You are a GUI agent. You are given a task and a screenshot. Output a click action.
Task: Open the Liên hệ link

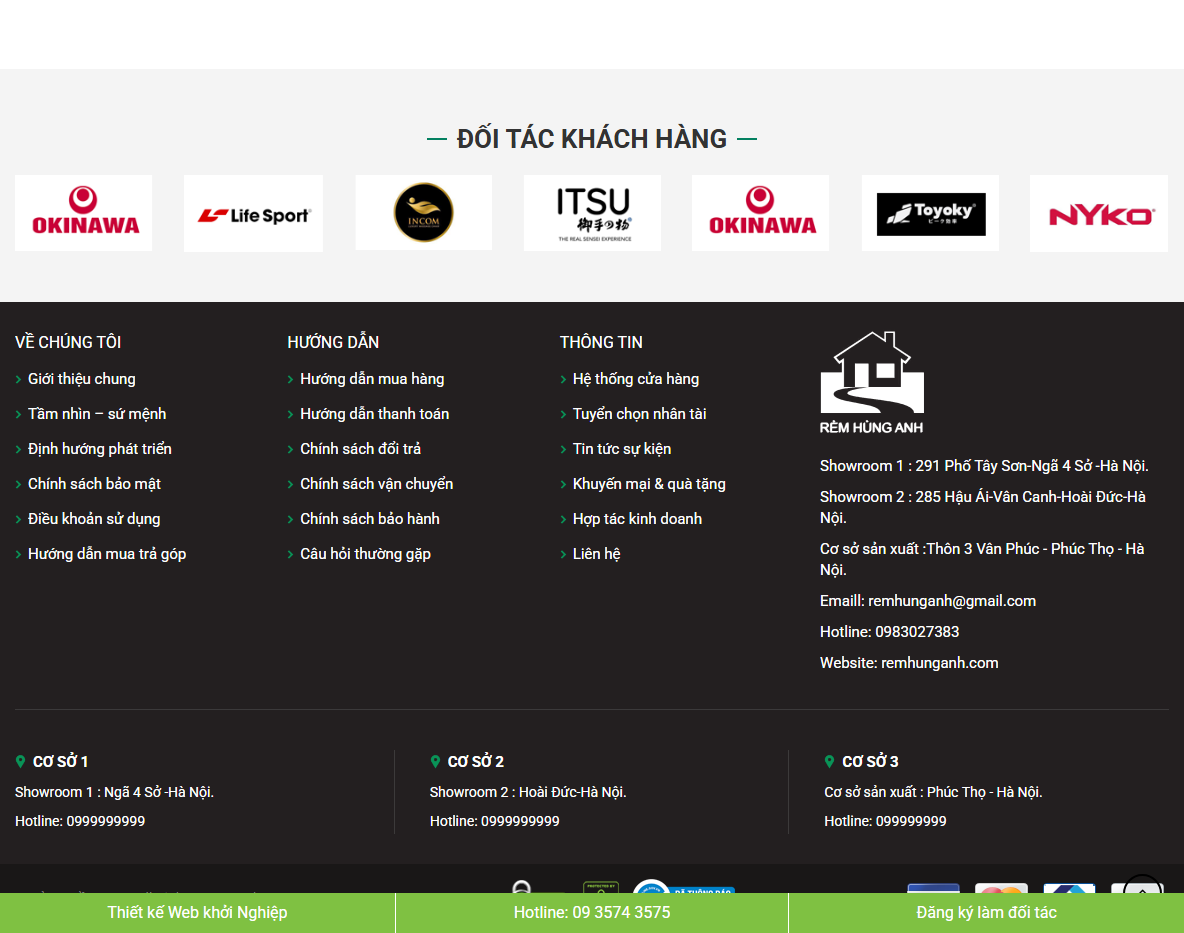pyautogui.click(x=597, y=553)
